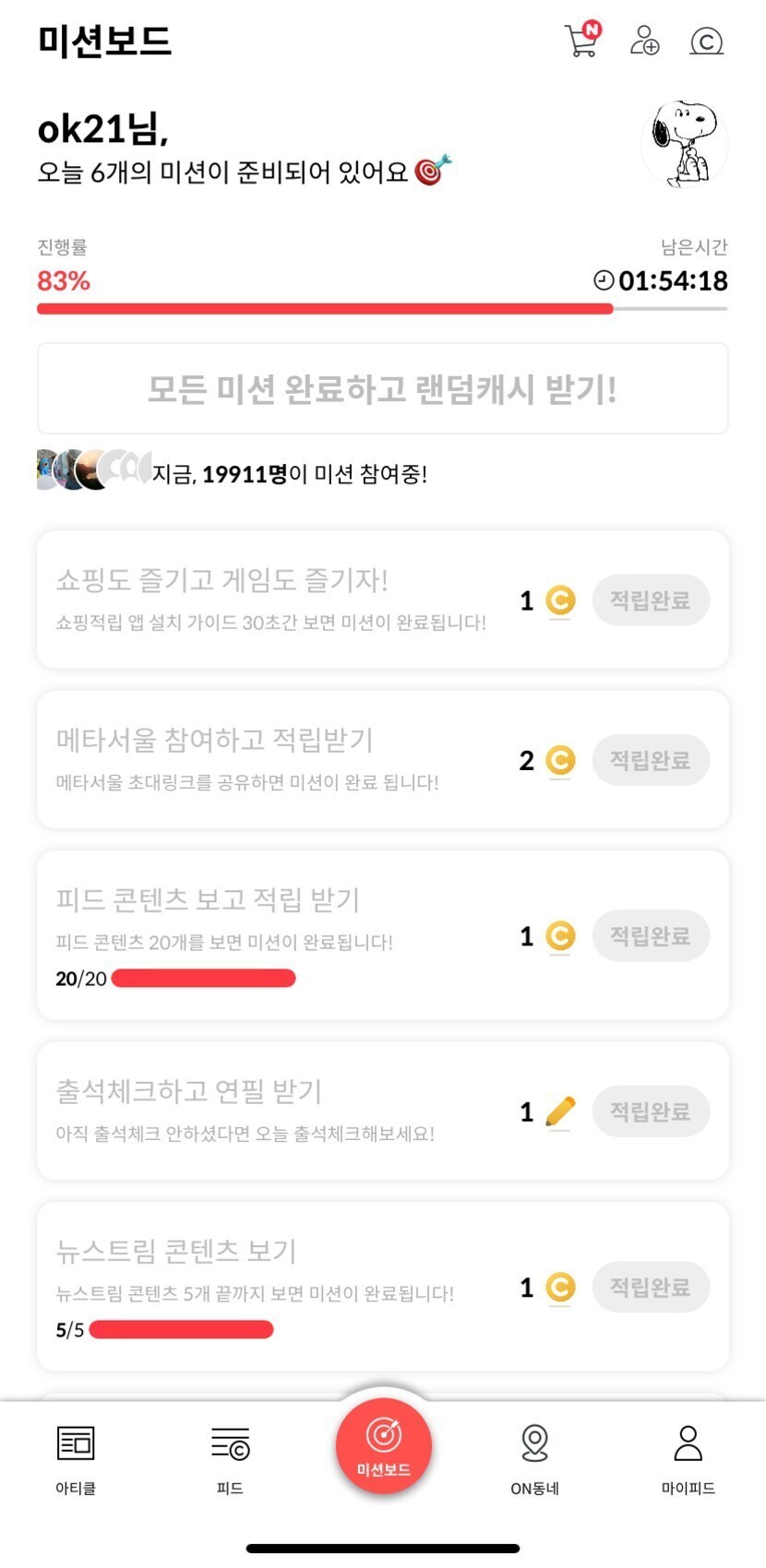766x1568 pixels.
Task: Tap the participant avatars cluster
Action: pyautogui.click(x=92, y=469)
